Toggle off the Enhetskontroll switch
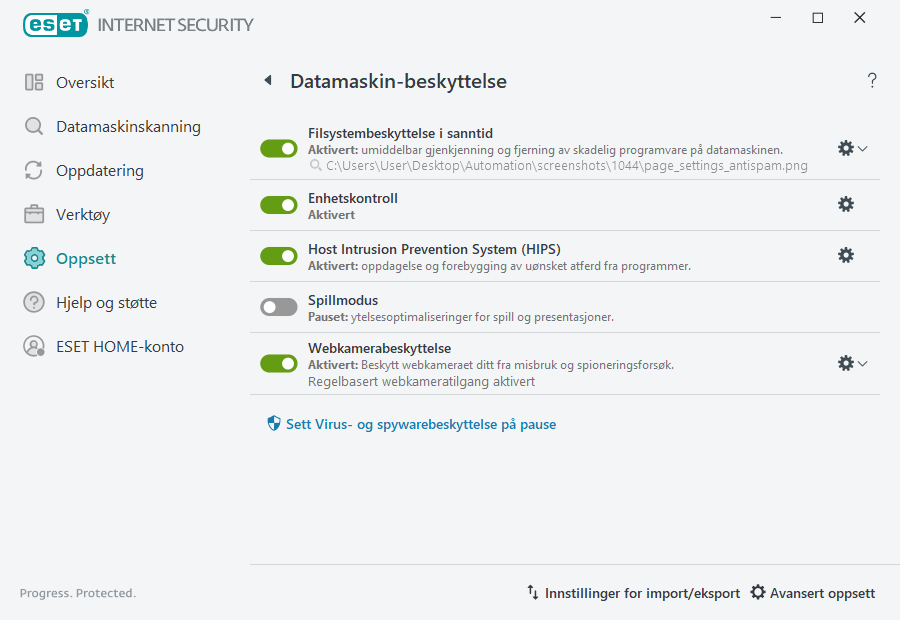This screenshot has height=620, width=900. (x=278, y=204)
